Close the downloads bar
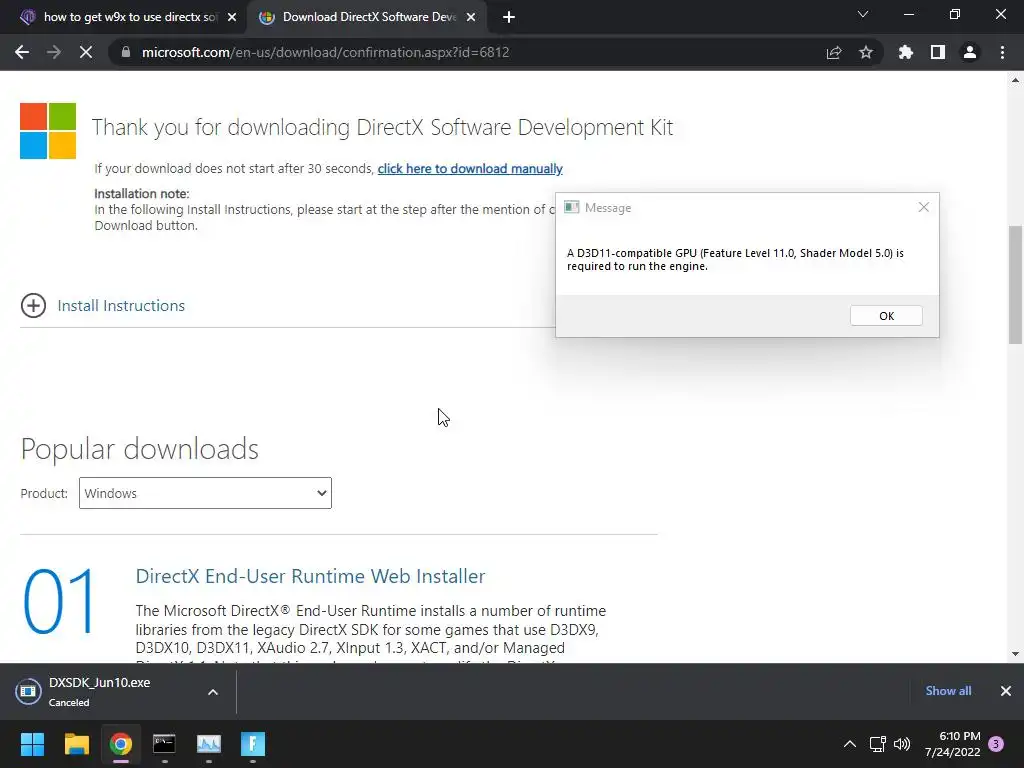1024x768 pixels. [1006, 691]
